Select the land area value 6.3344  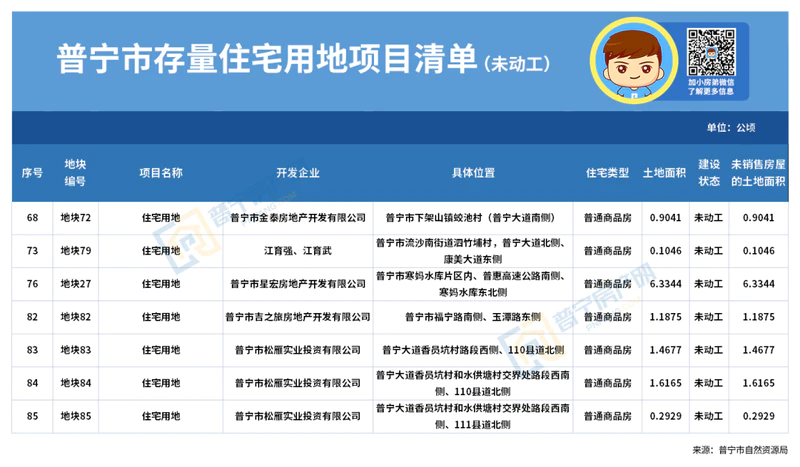pyautogui.click(x=665, y=283)
